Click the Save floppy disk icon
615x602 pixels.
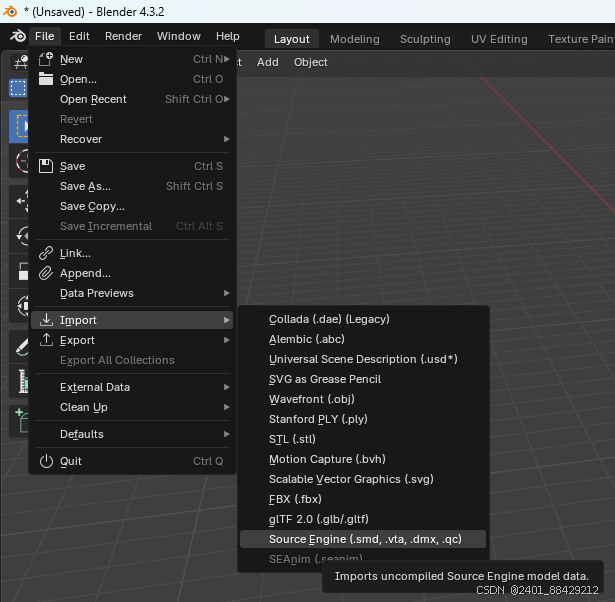point(45,166)
